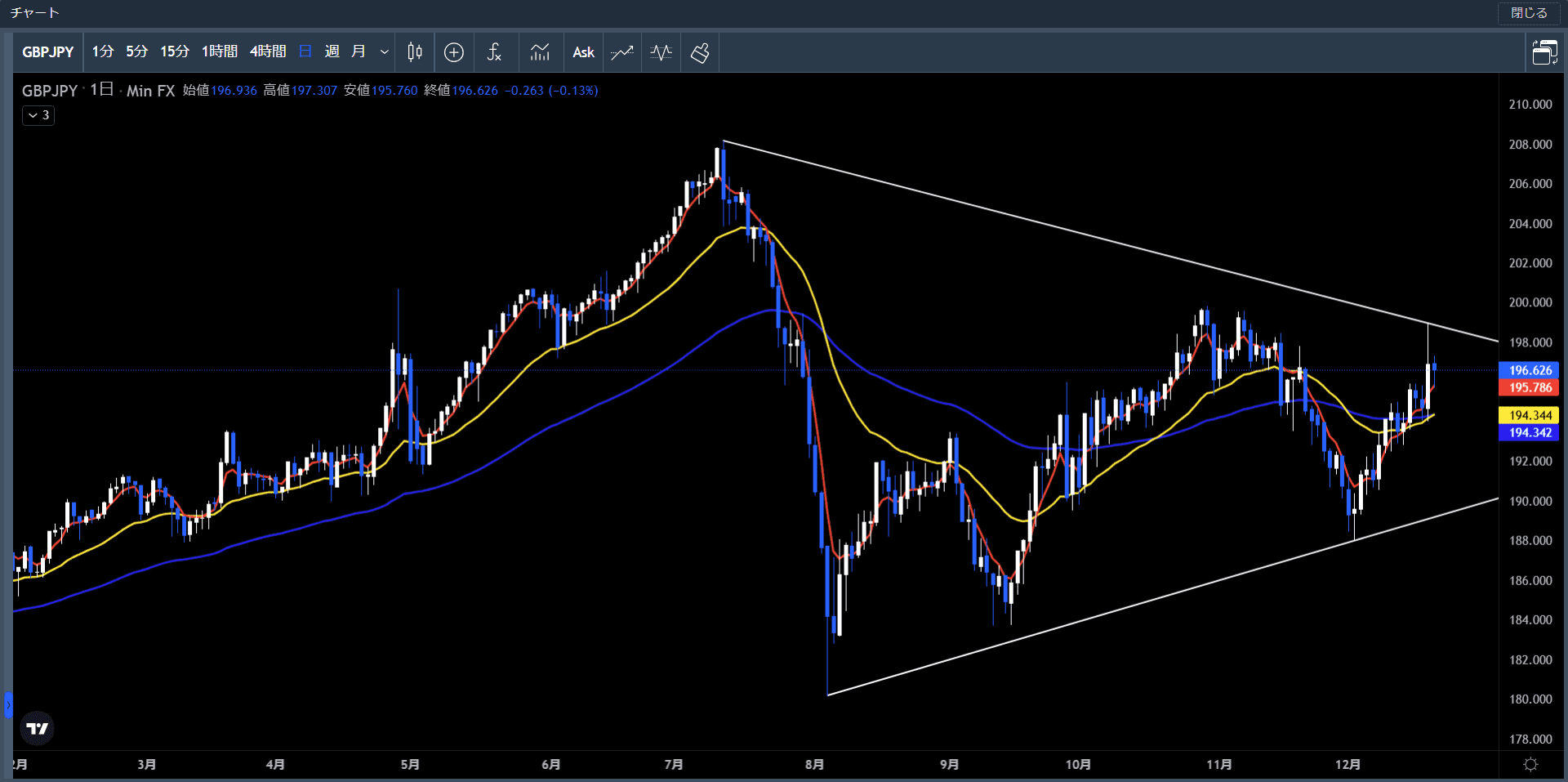Click the −0.263 (−0.13%) change value
The width and height of the screenshot is (1568, 782).
click(x=551, y=91)
